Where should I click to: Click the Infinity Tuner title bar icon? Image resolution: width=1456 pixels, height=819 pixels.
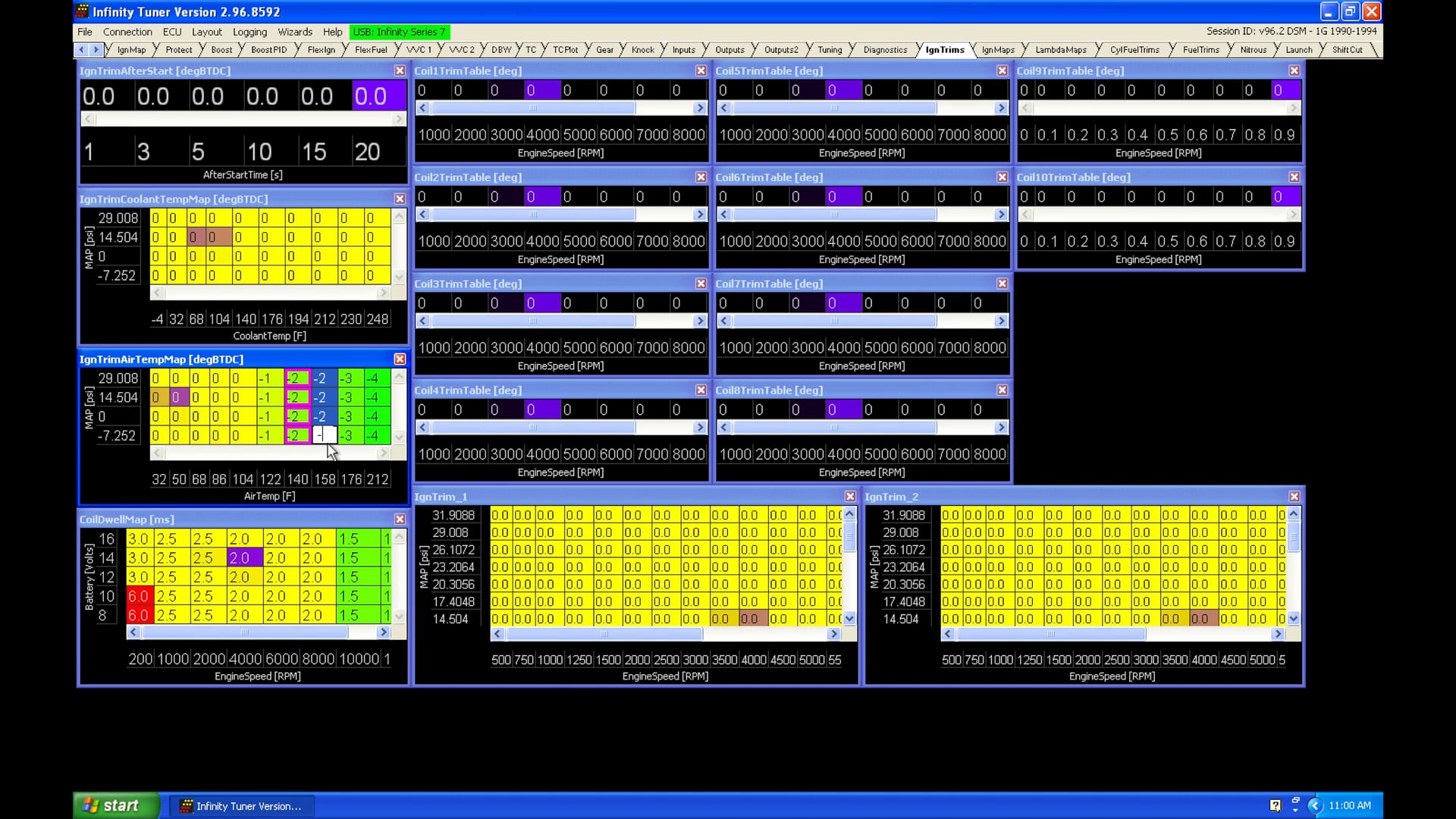tap(83, 11)
